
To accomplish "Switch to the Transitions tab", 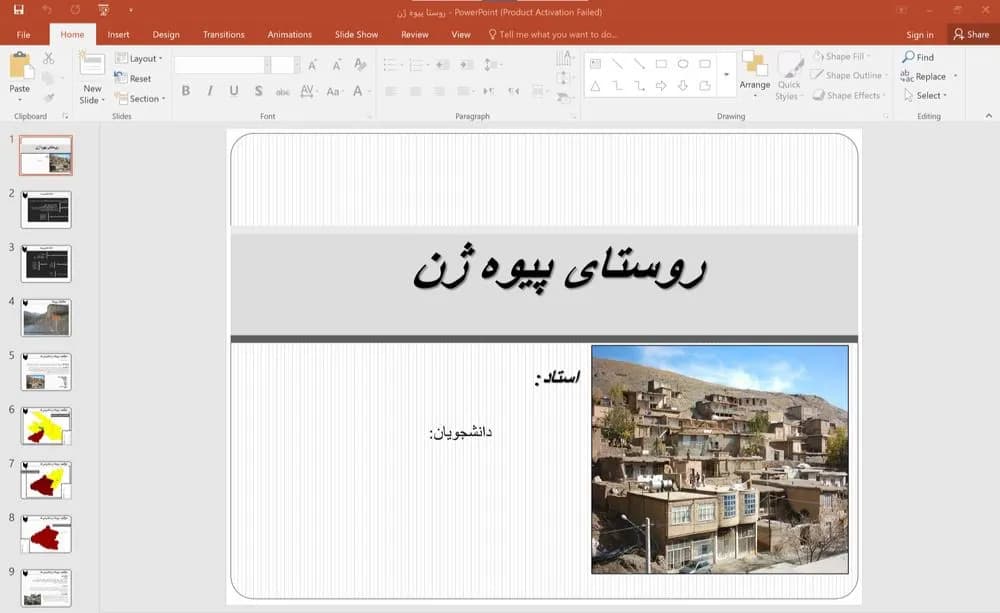I will tap(223, 34).
